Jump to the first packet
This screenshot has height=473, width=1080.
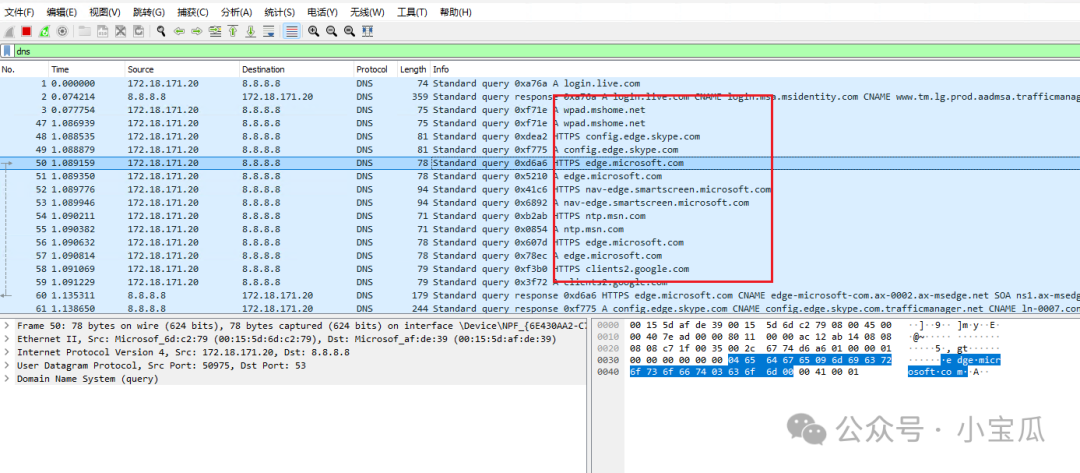[233, 31]
